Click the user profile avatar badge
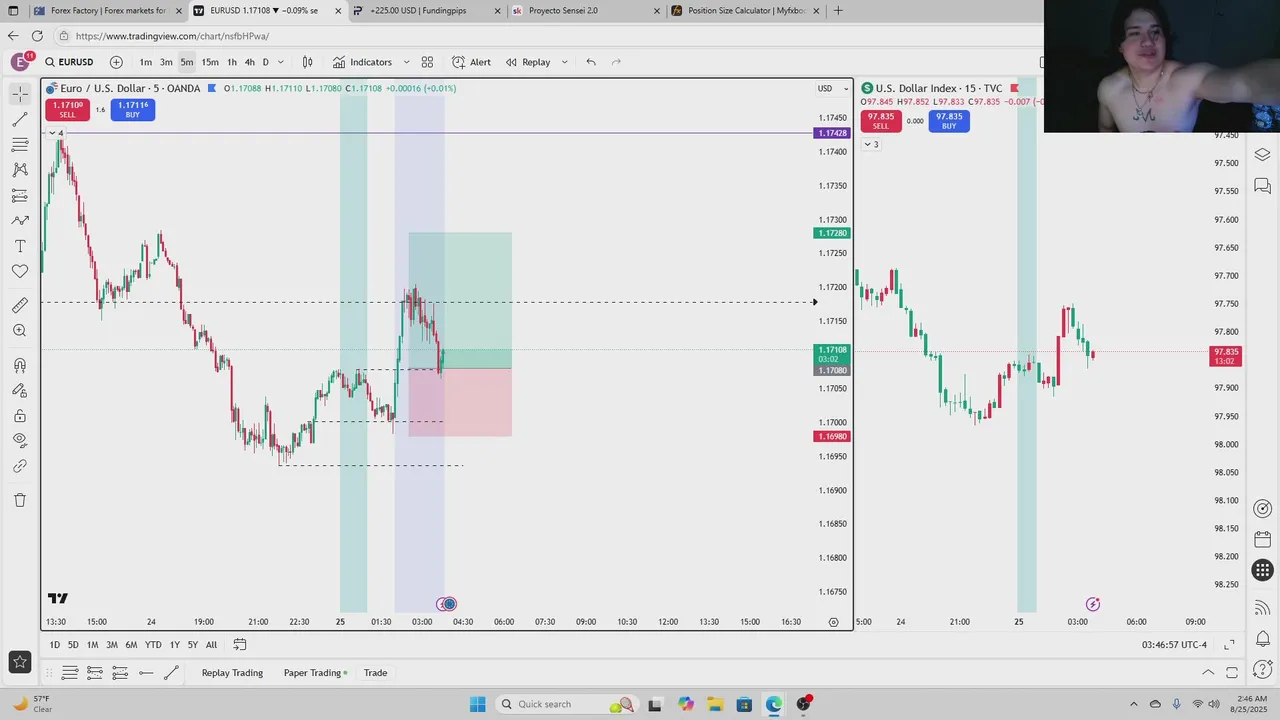The width and height of the screenshot is (1280, 720). pos(20,62)
